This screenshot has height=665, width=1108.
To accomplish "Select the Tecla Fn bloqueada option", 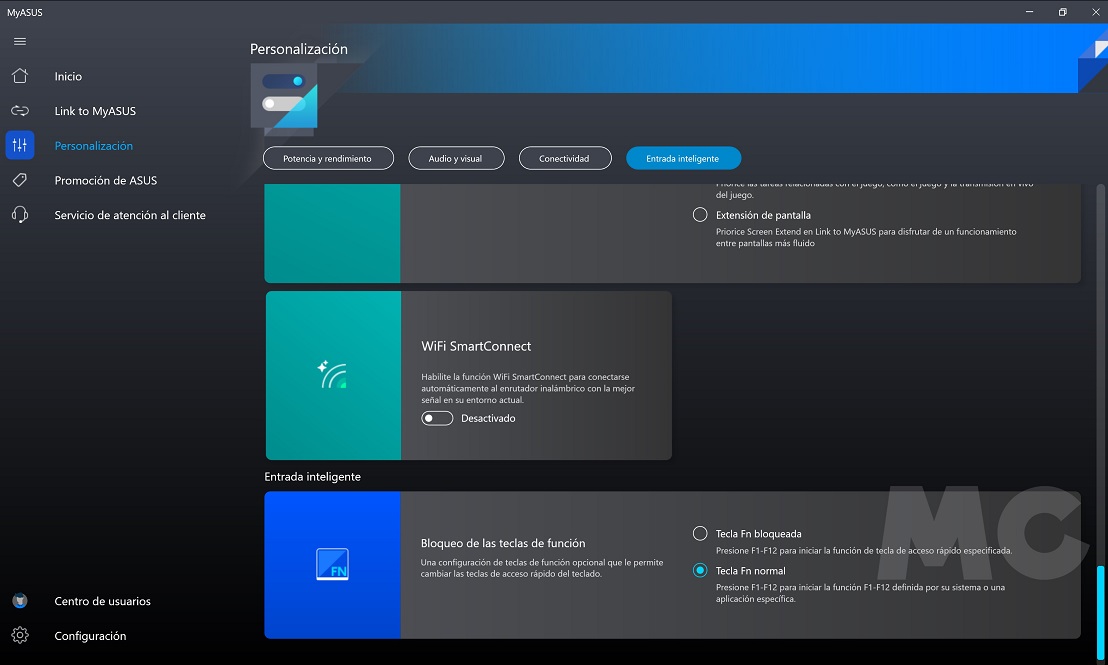I will click(700, 534).
